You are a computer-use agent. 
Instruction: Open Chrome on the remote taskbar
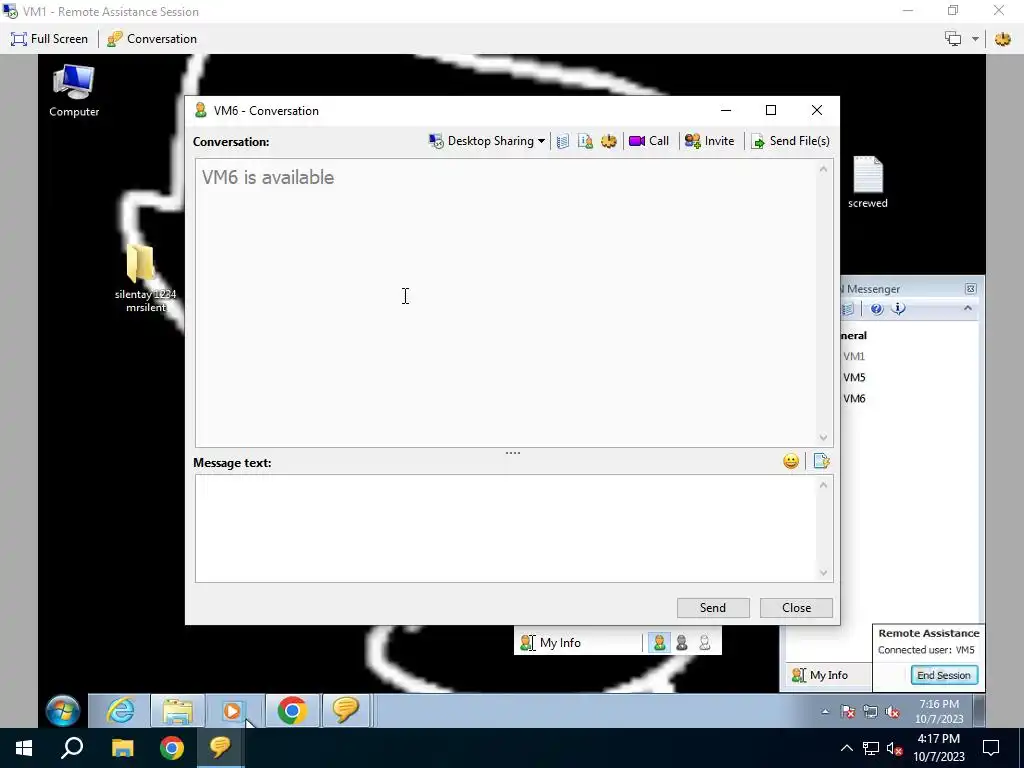(x=293, y=711)
